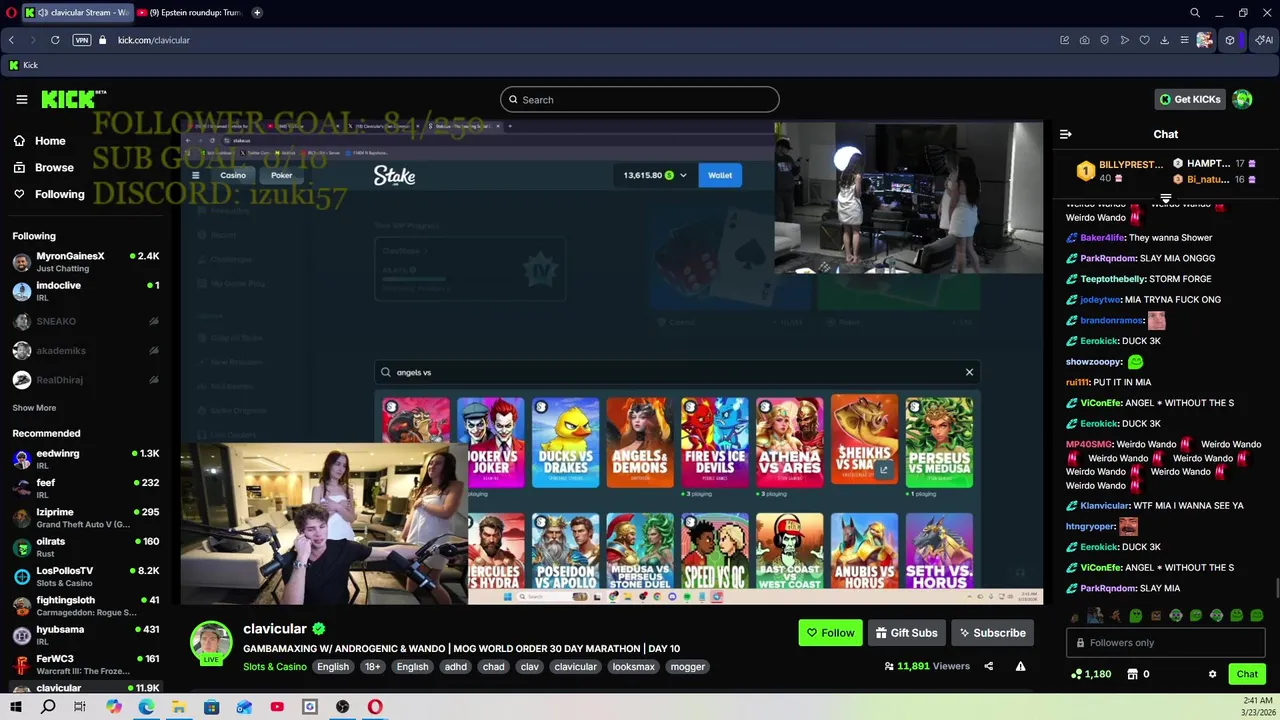Click the Subscribe button
1280x720 pixels.
pyautogui.click(x=992, y=633)
